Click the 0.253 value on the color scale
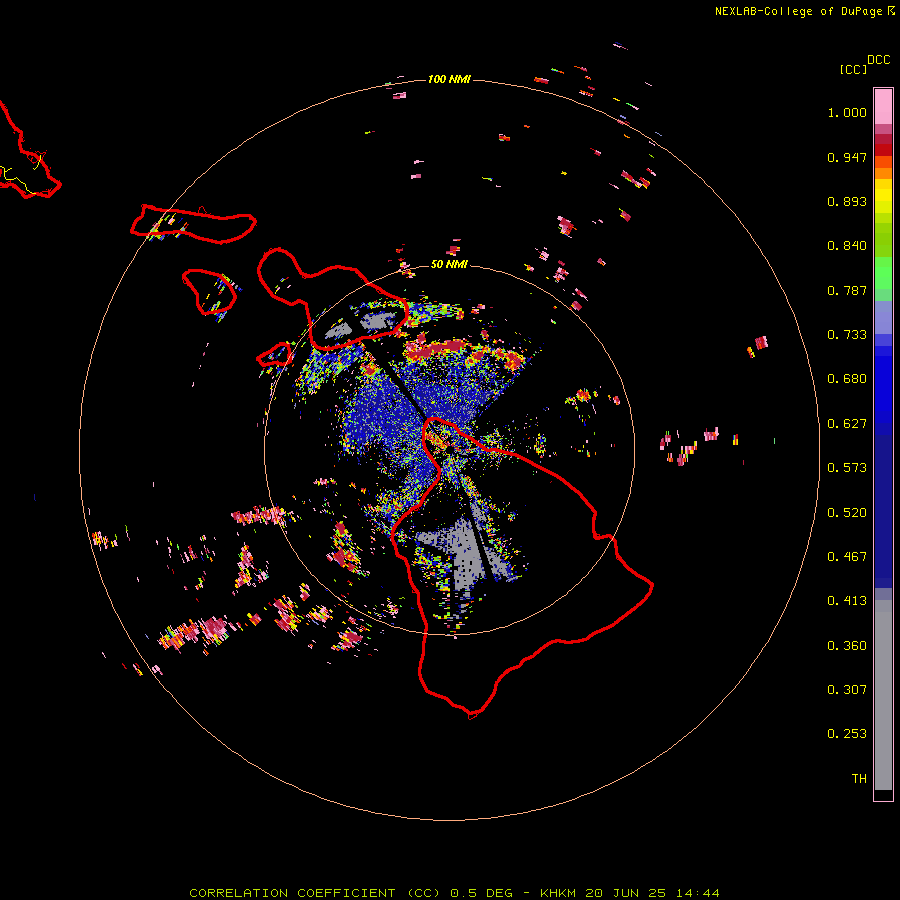This screenshot has height=900, width=900. click(x=847, y=734)
